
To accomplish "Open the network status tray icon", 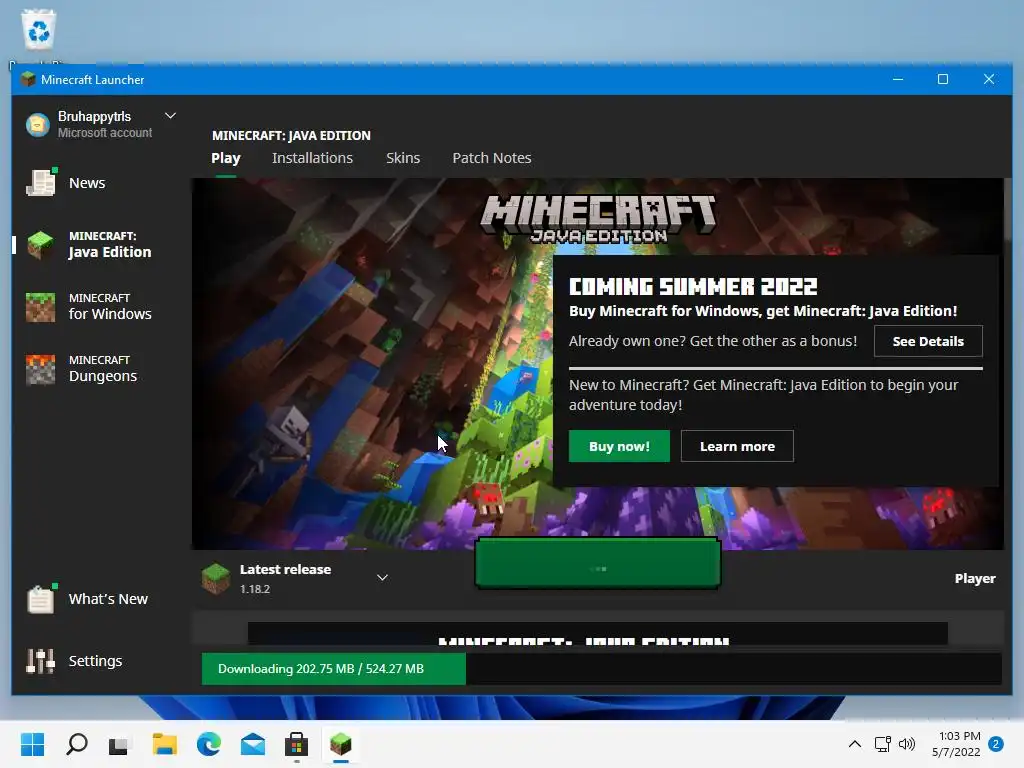I will point(883,744).
